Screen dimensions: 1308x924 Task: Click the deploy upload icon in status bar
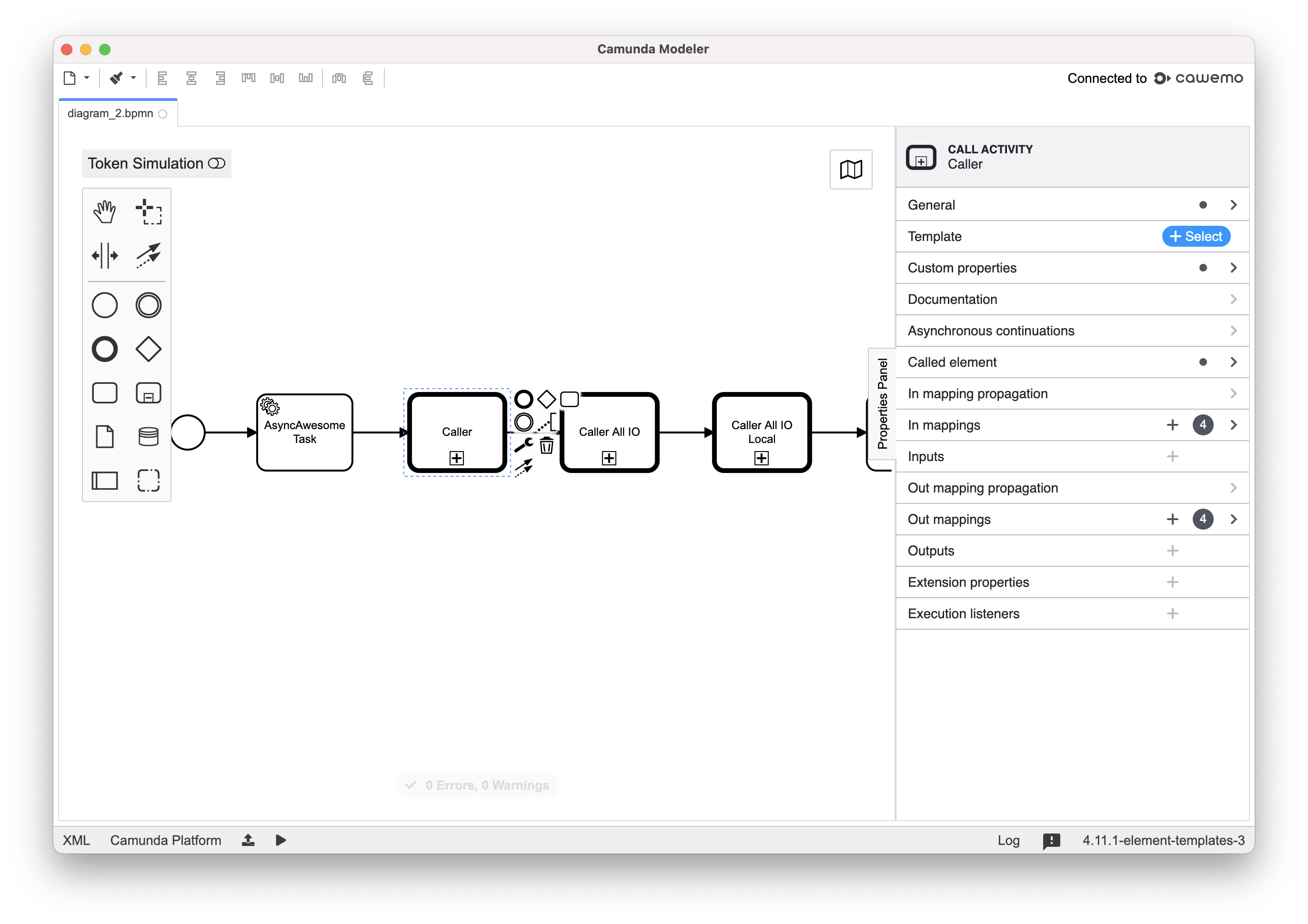(248, 840)
